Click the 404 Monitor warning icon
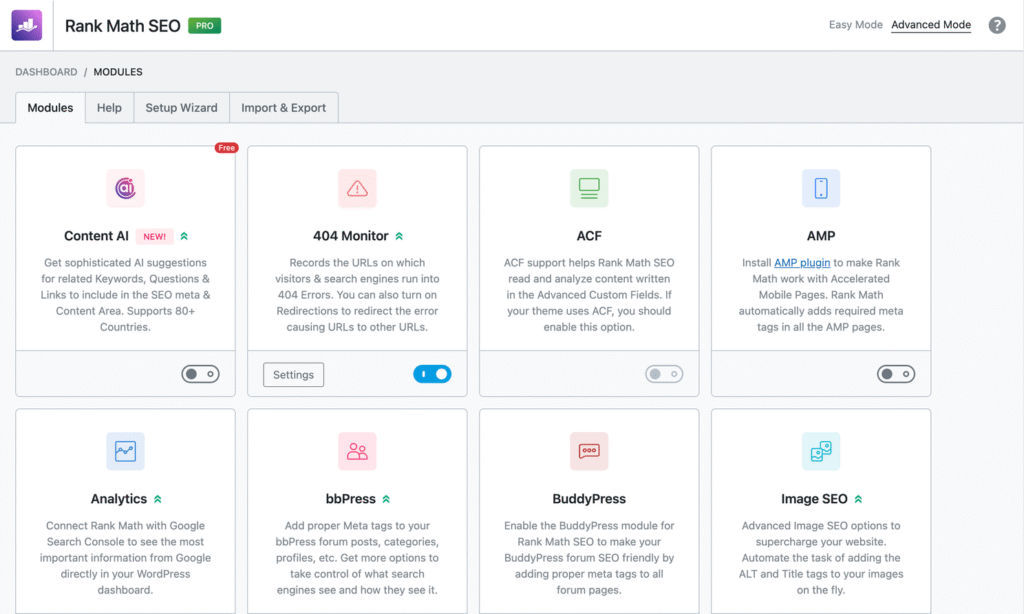The width and height of the screenshot is (1024, 614). [x=357, y=187]
